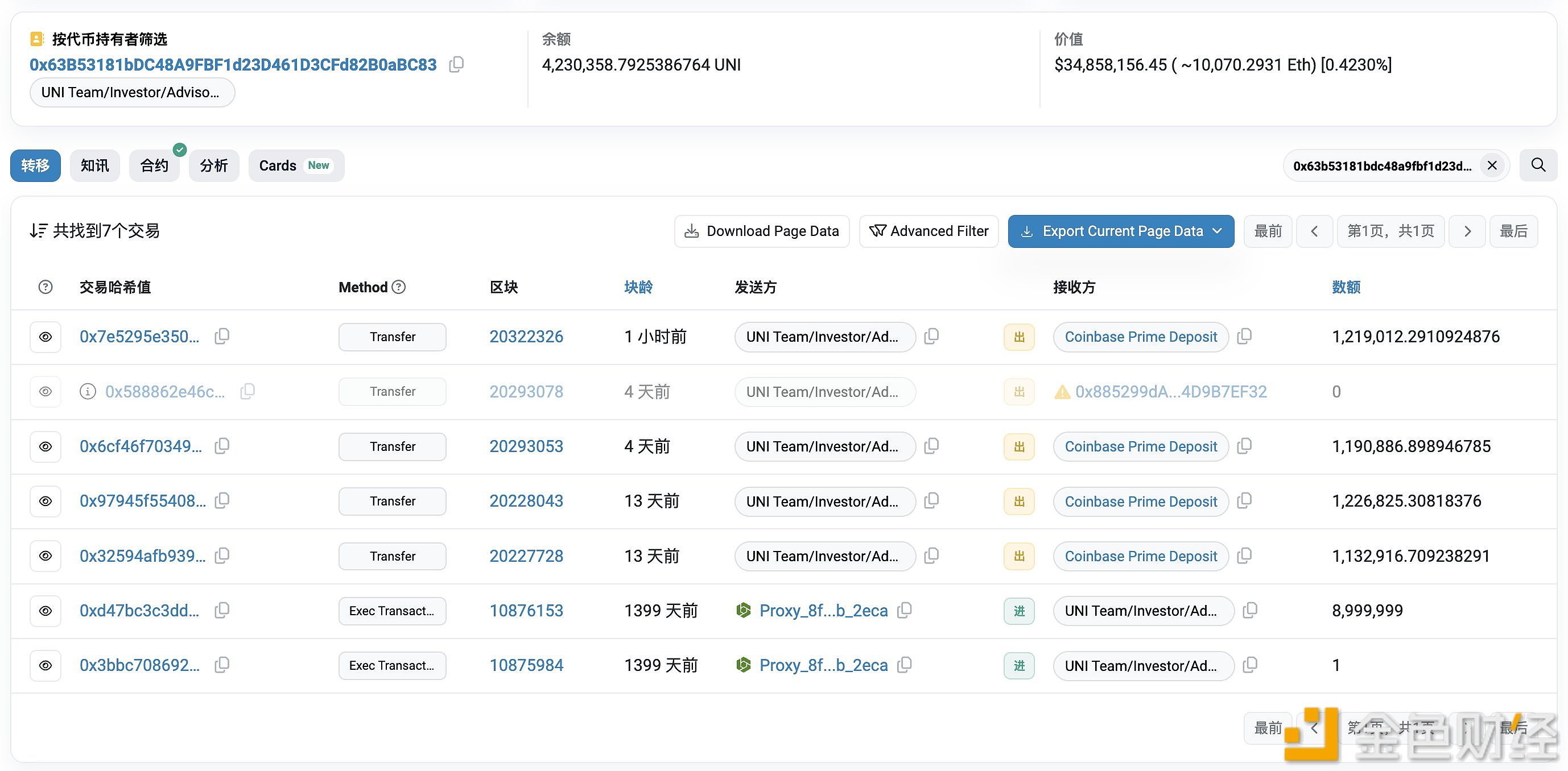Viewport: 1568px width, 771px height.
Task: Click amount 8,999,999
Action: click(x=1367, y=610)
